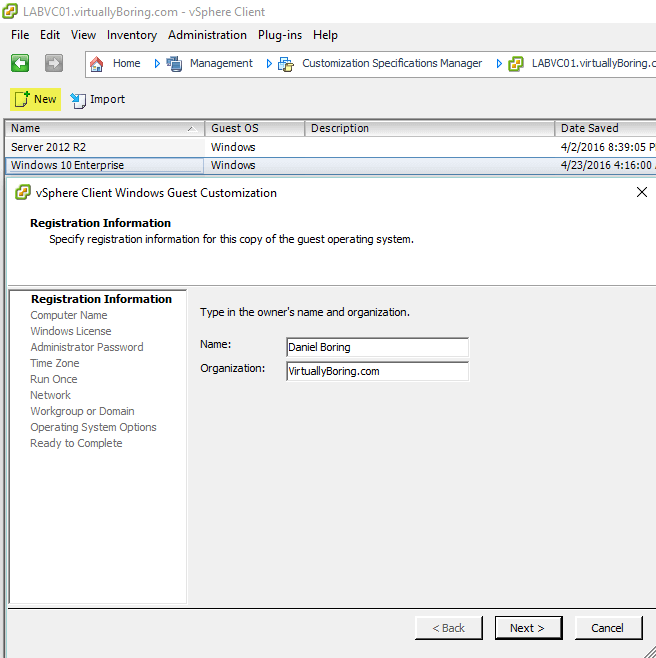Click the Cancel button
The width and height of the screenshot is (656, 658).
(608, 628)
